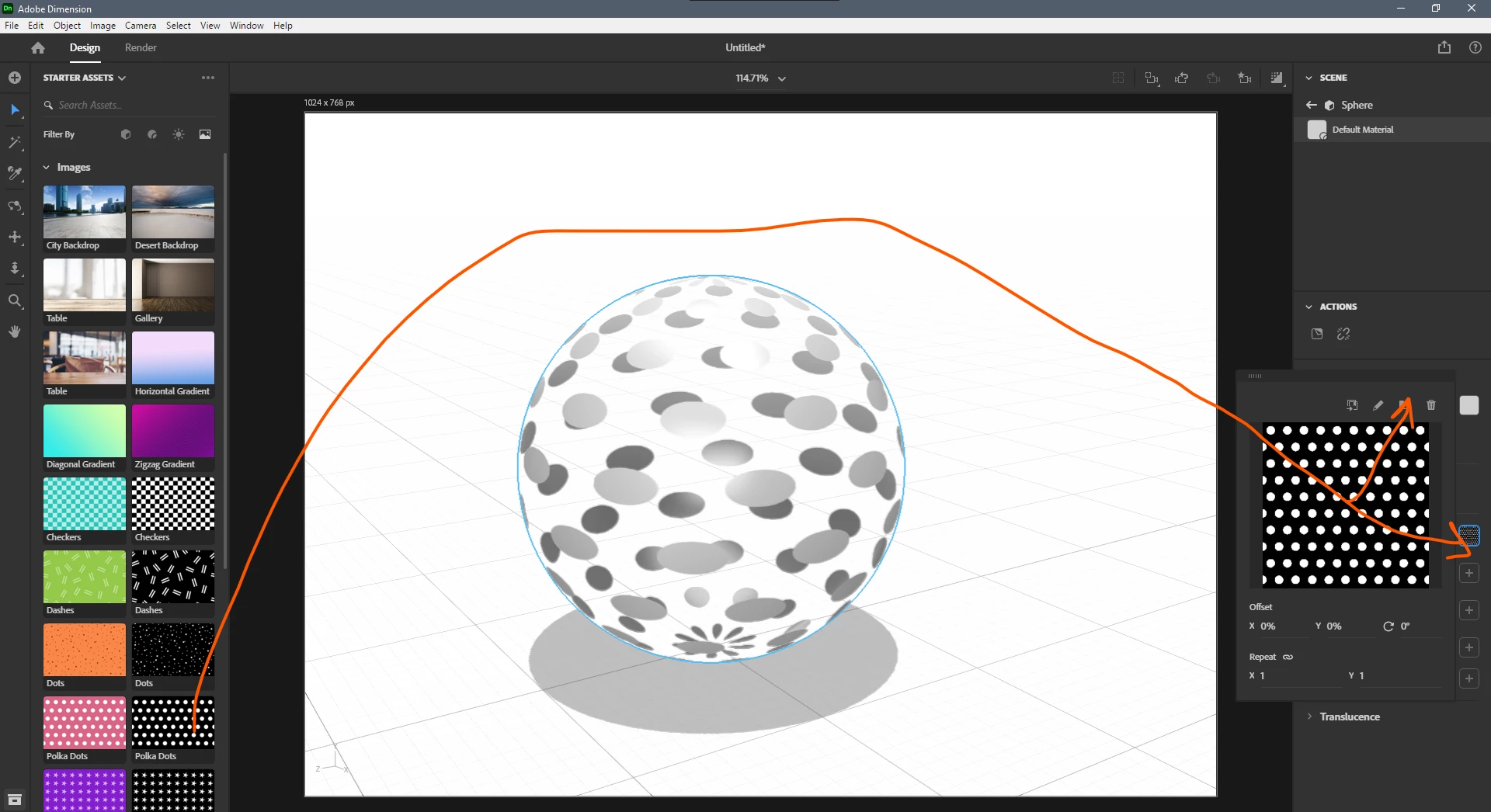Expand the Translucence section

[x=1309, y=717]
